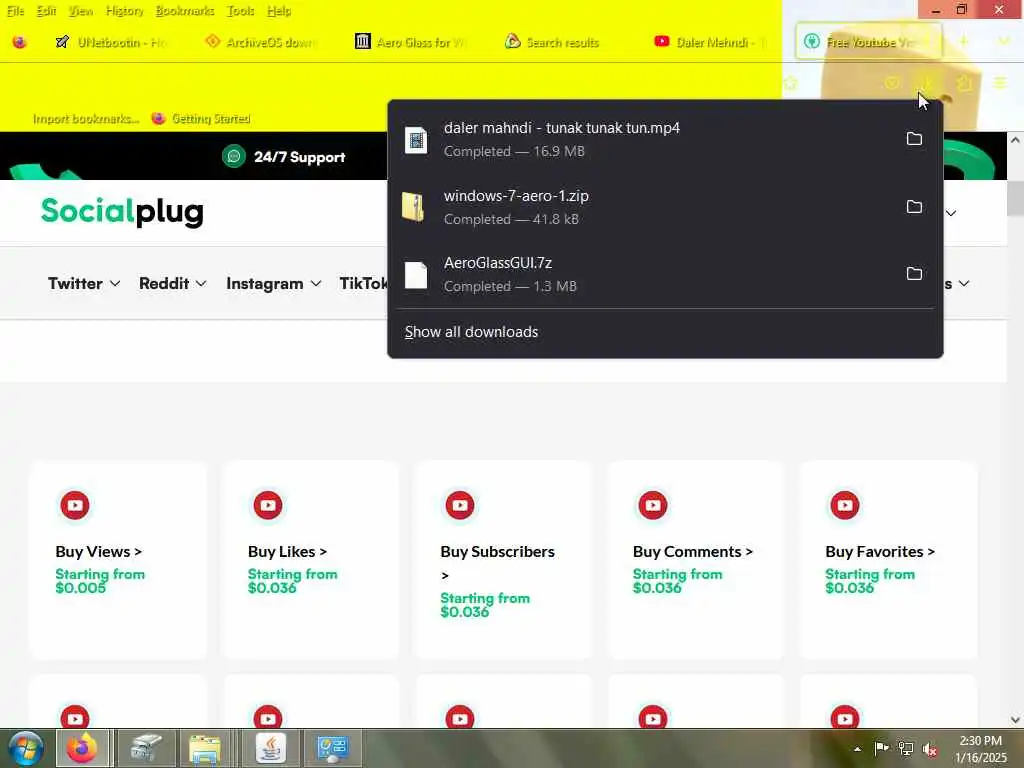Open the Buy Views link
Viewport: 1024px width, 768px height.
tap(99, 552)
